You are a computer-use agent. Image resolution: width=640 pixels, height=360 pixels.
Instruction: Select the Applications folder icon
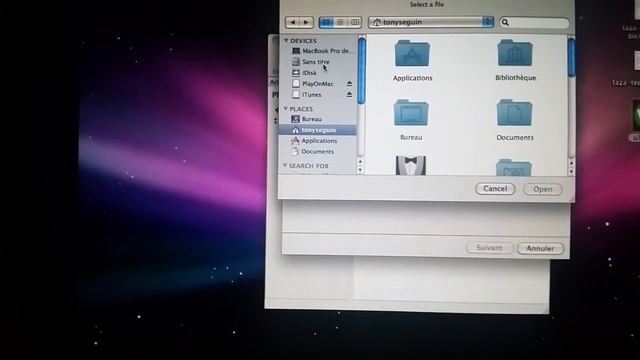click(412, 53)
